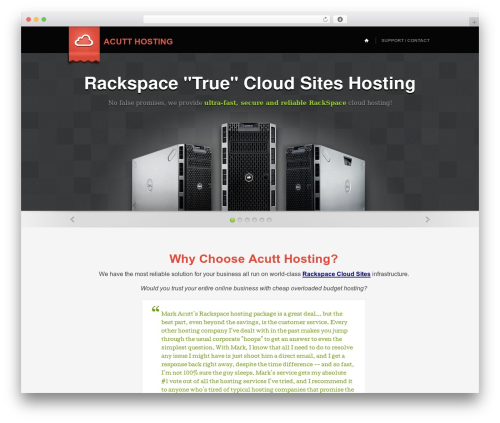This screenshot has height=423, width=500.
Task: Click the server towers slide image
Action: click(249, 167)
